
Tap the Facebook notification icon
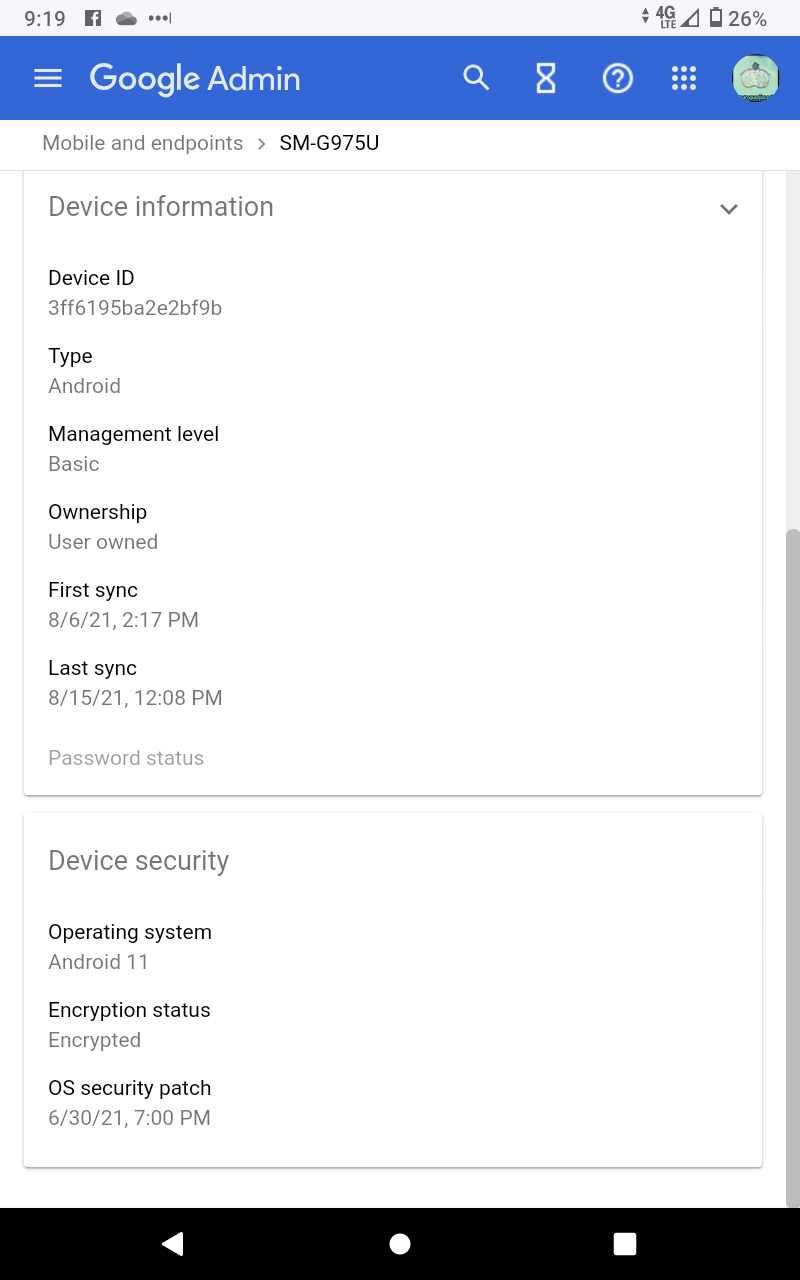coord(93,18)
